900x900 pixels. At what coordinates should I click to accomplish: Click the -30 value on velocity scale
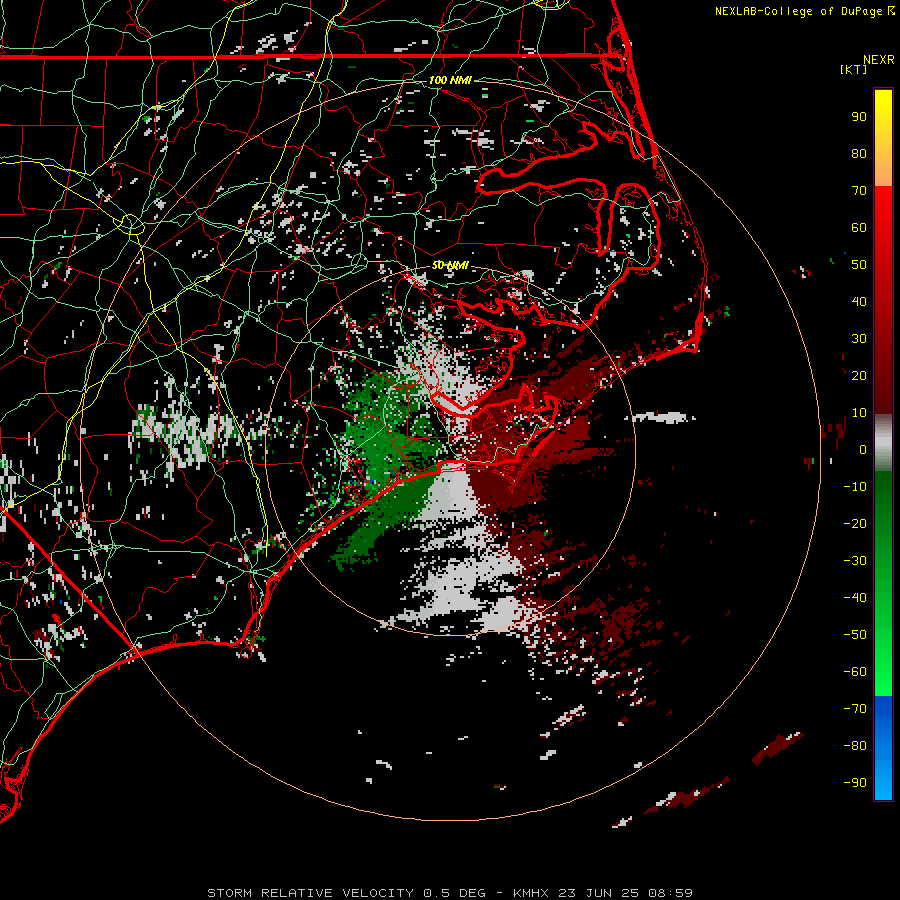(855, 561)
